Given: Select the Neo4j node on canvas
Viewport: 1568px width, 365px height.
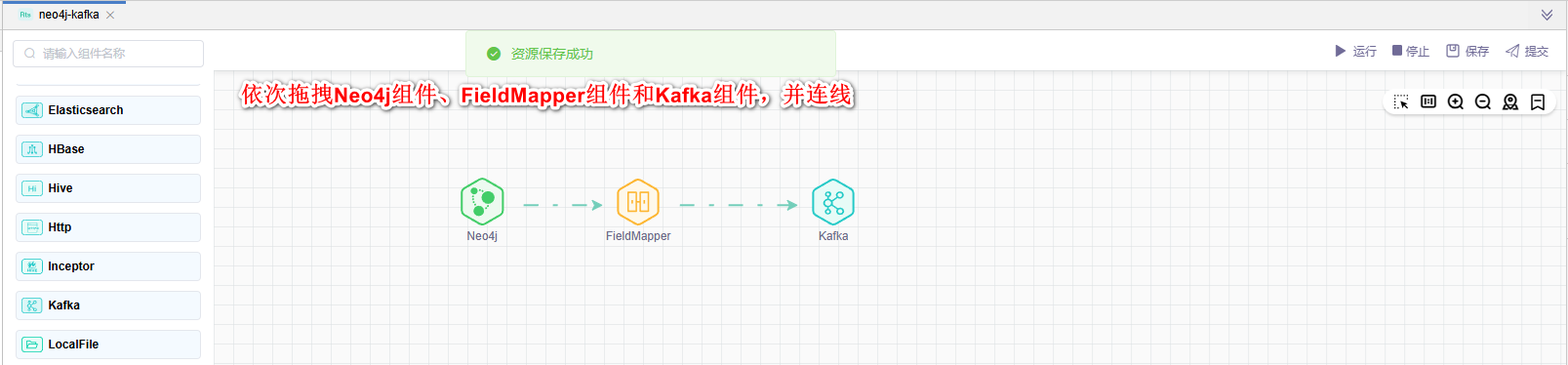Looking at the screenshot, I should pos(482,202).
